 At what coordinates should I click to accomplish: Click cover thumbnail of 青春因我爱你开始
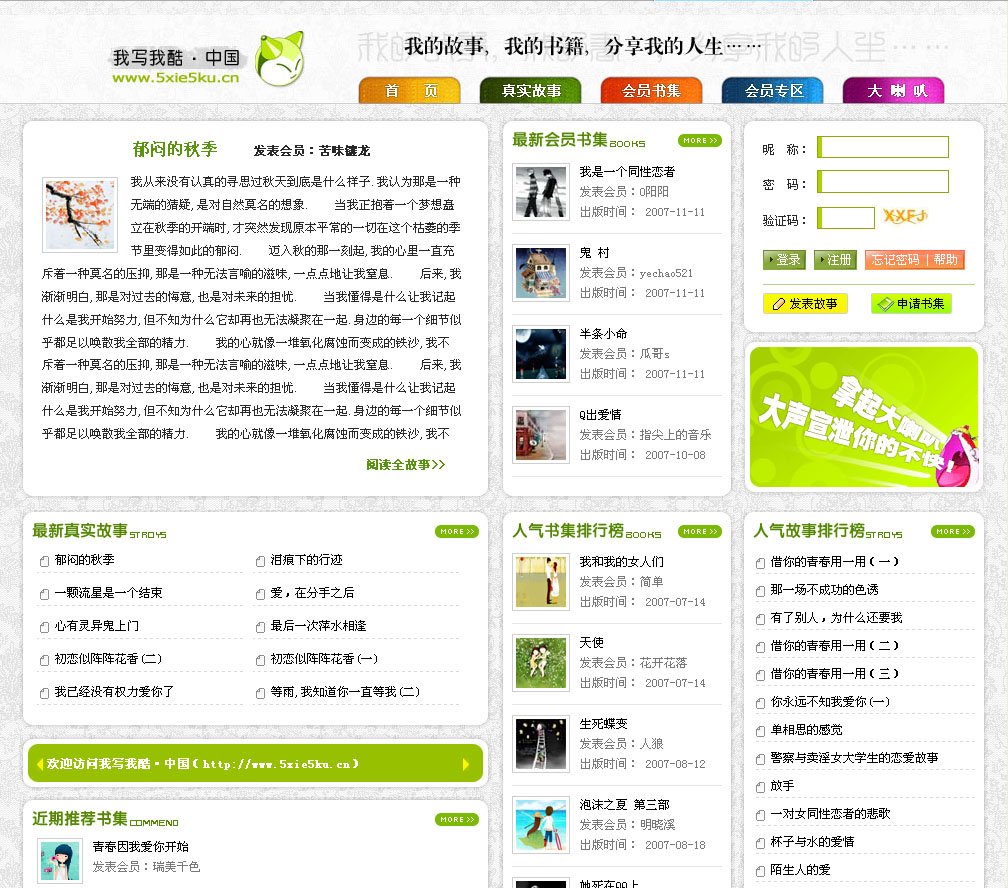point(60,861)
